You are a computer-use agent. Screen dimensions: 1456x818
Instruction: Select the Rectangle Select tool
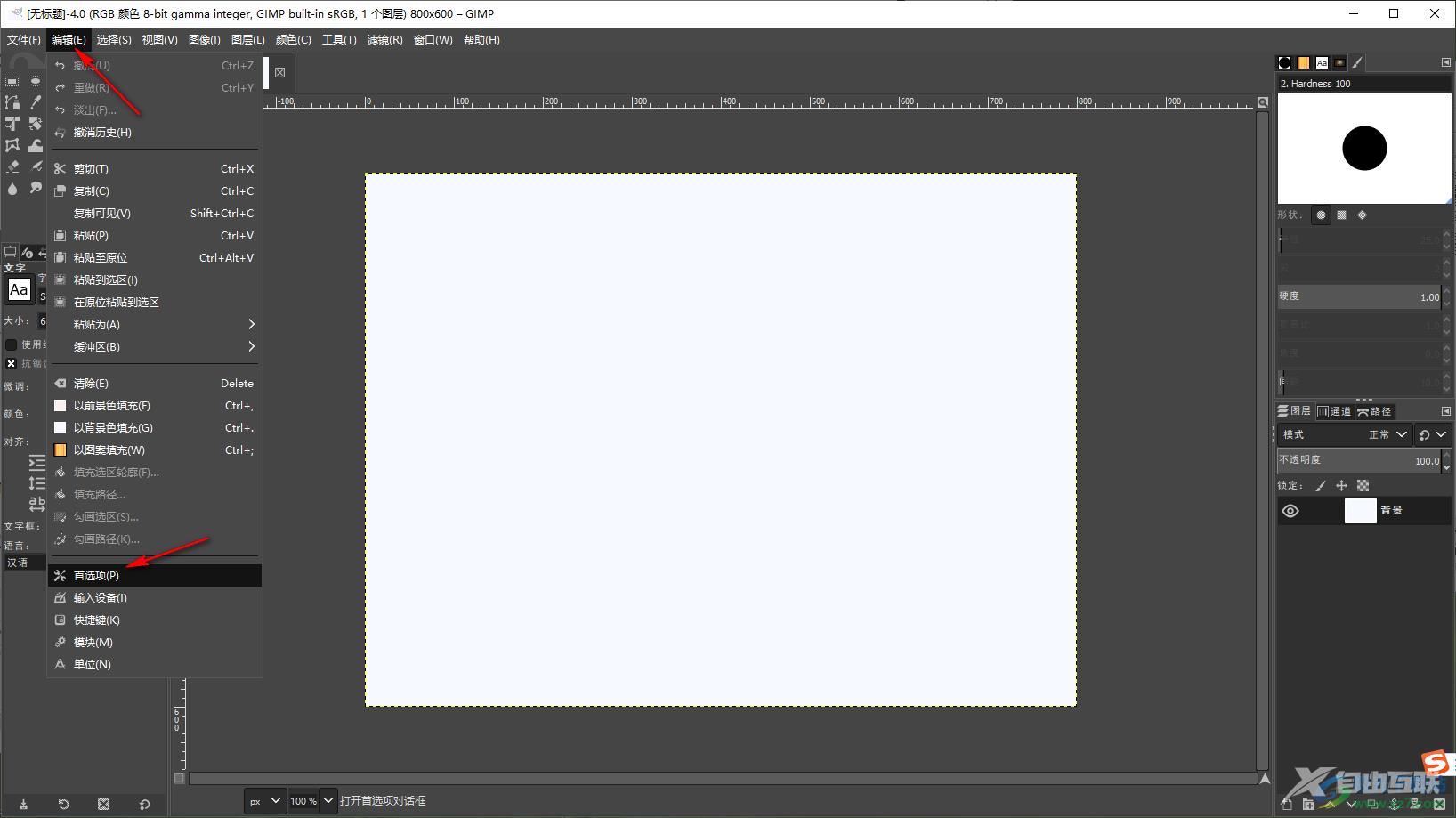[x=12, y=81]
